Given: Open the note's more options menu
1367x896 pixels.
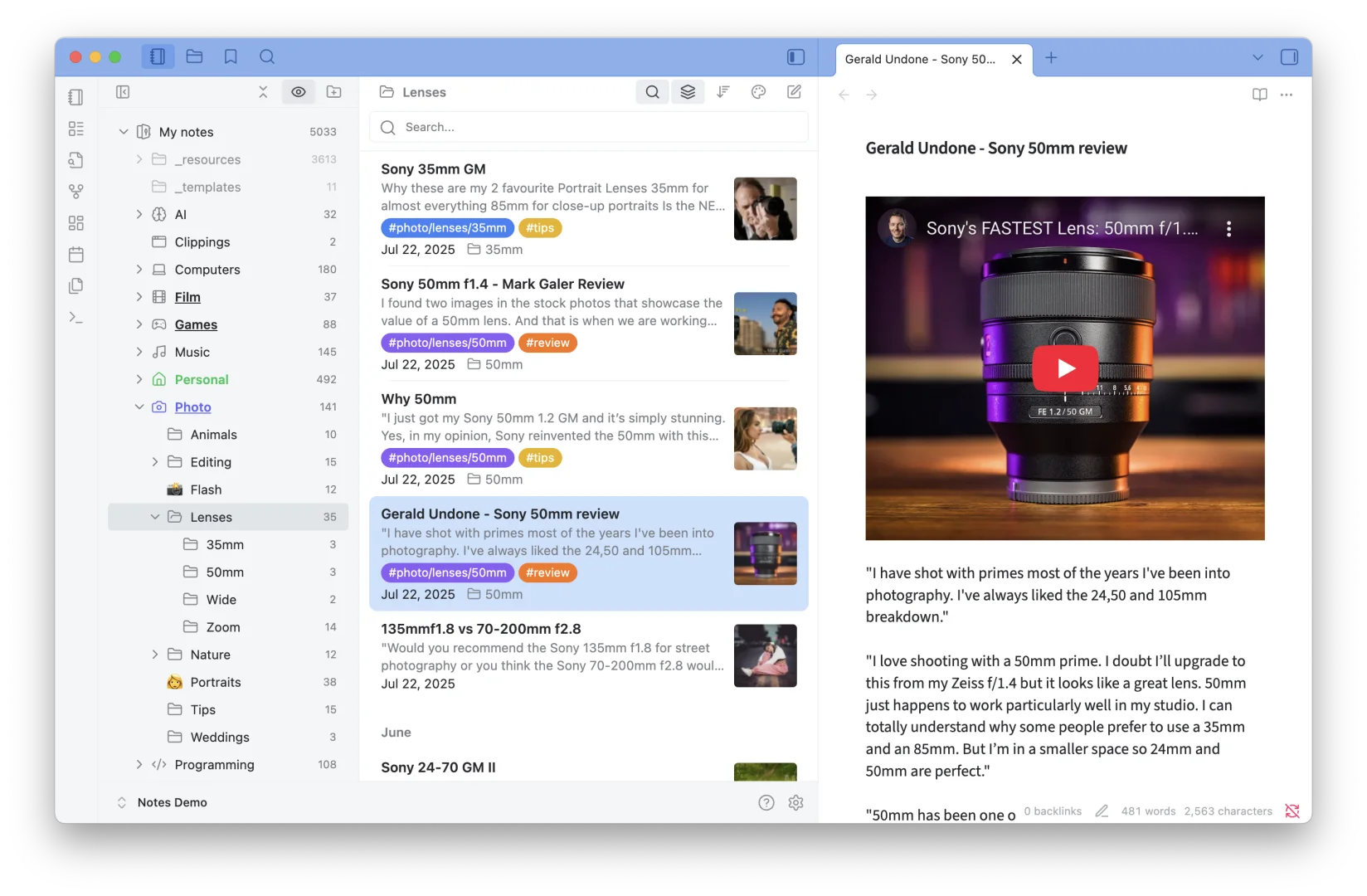Looking at the screenshot, I should pos(1287,95).
